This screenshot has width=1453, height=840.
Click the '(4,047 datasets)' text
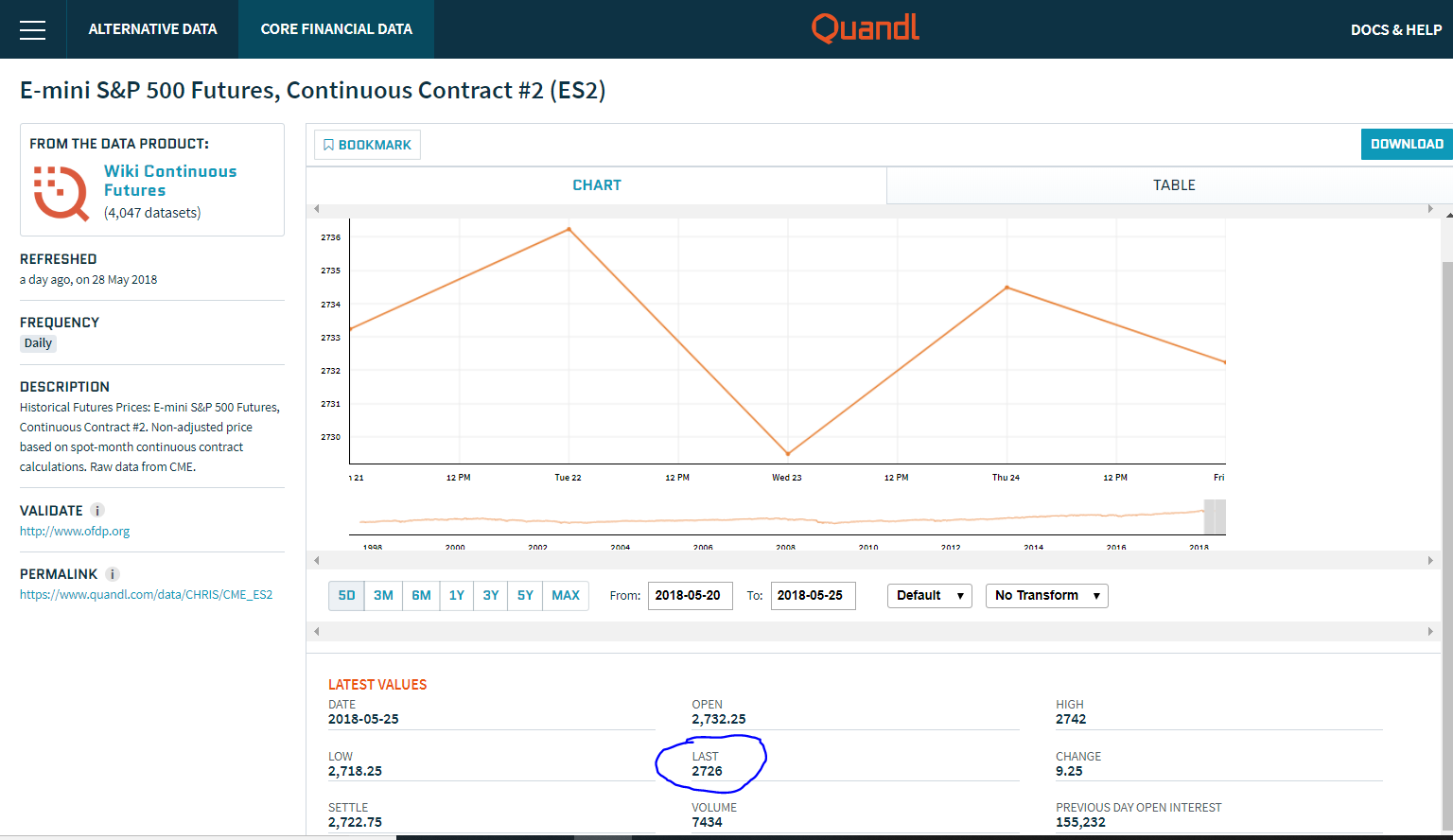pos(152,213)
